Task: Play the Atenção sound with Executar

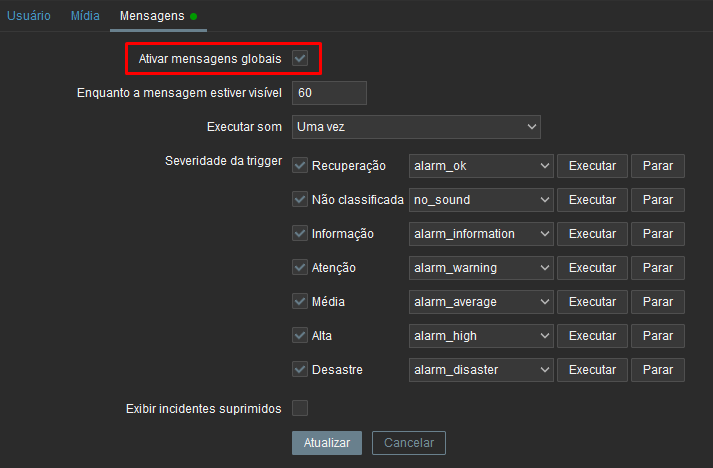Action: [592, 267]
